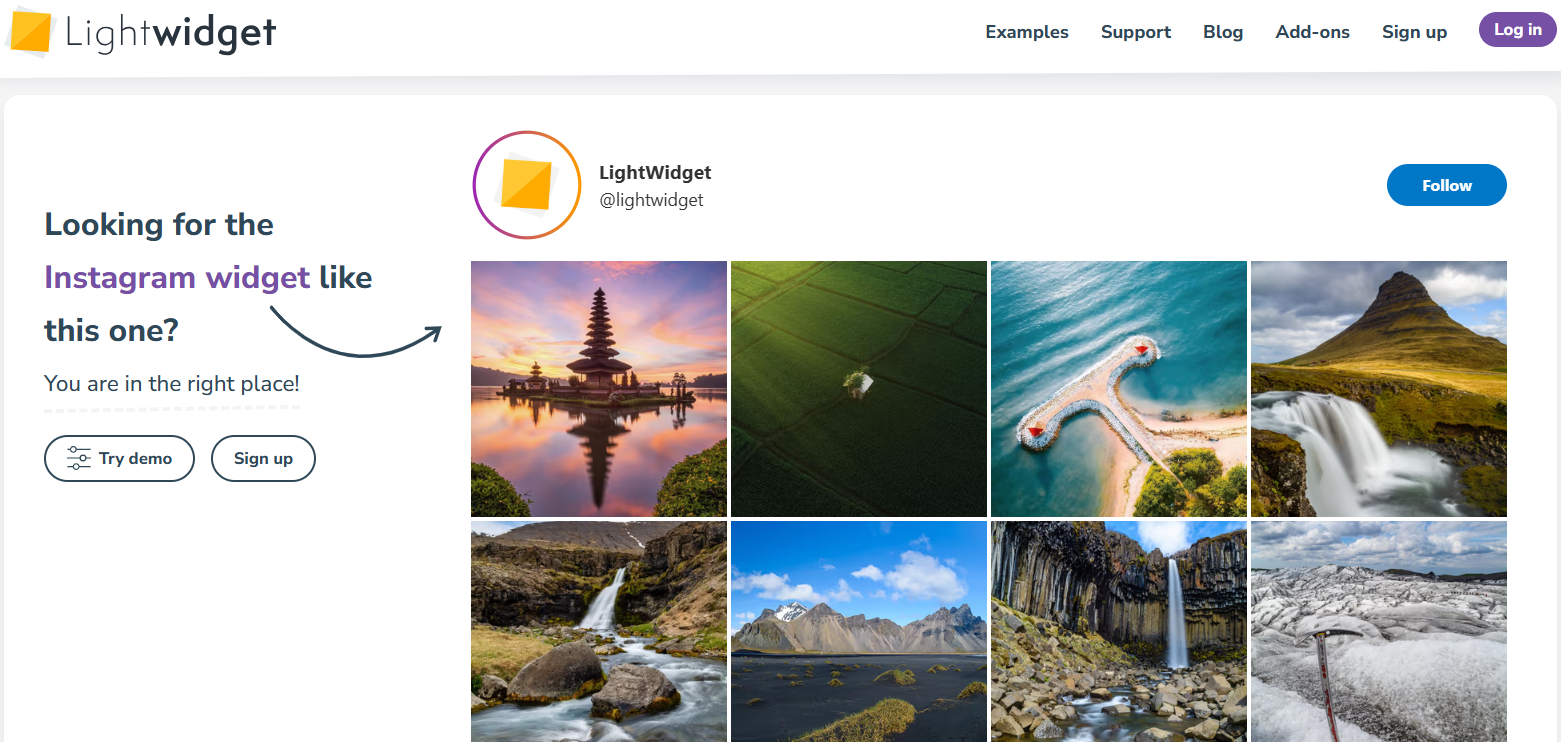The height and width of the screenshot is (742, 1561).
Task: Open the Blog section
Action: point(1222,31)
